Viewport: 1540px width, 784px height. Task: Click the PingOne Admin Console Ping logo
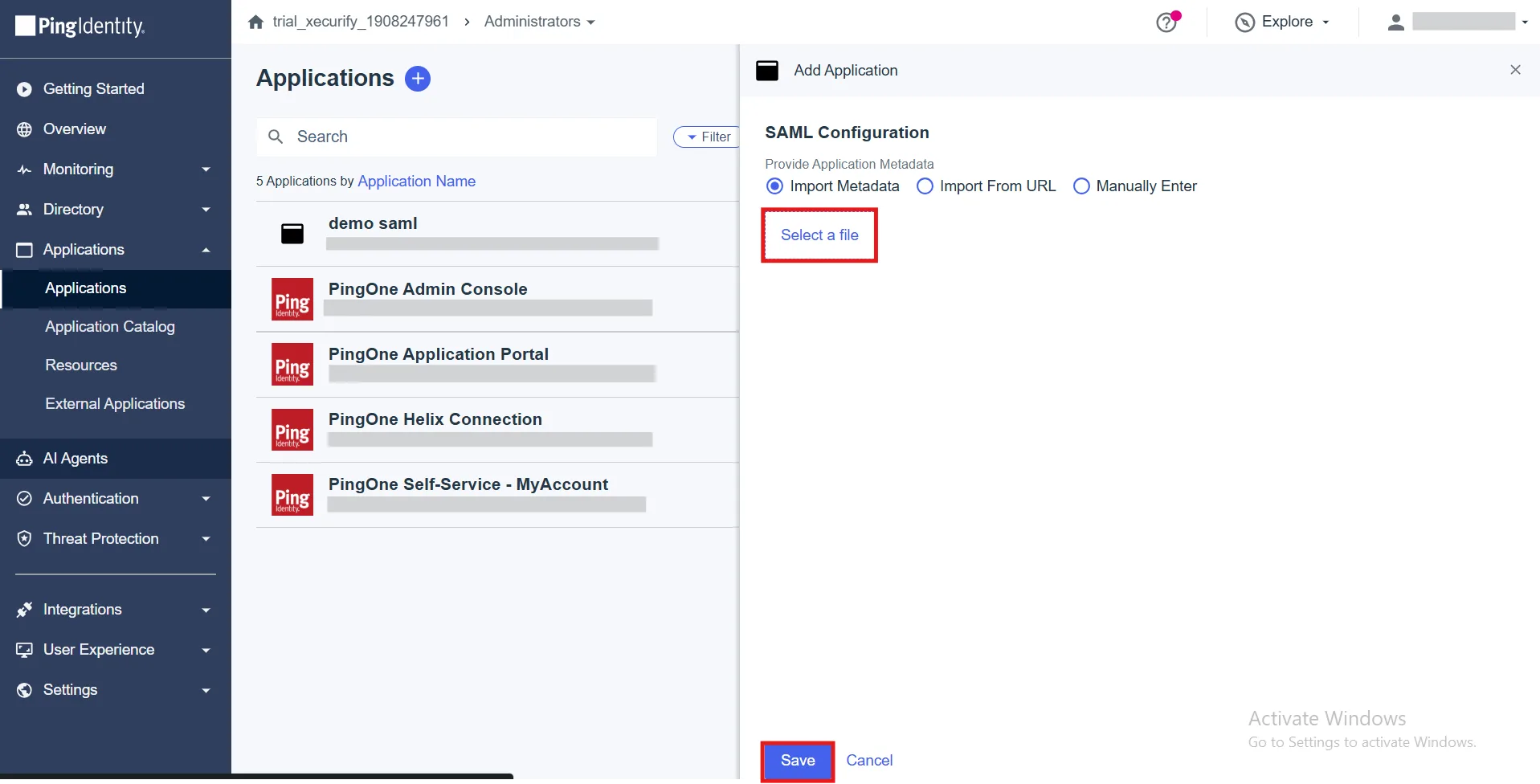click(x=292, y=300)
